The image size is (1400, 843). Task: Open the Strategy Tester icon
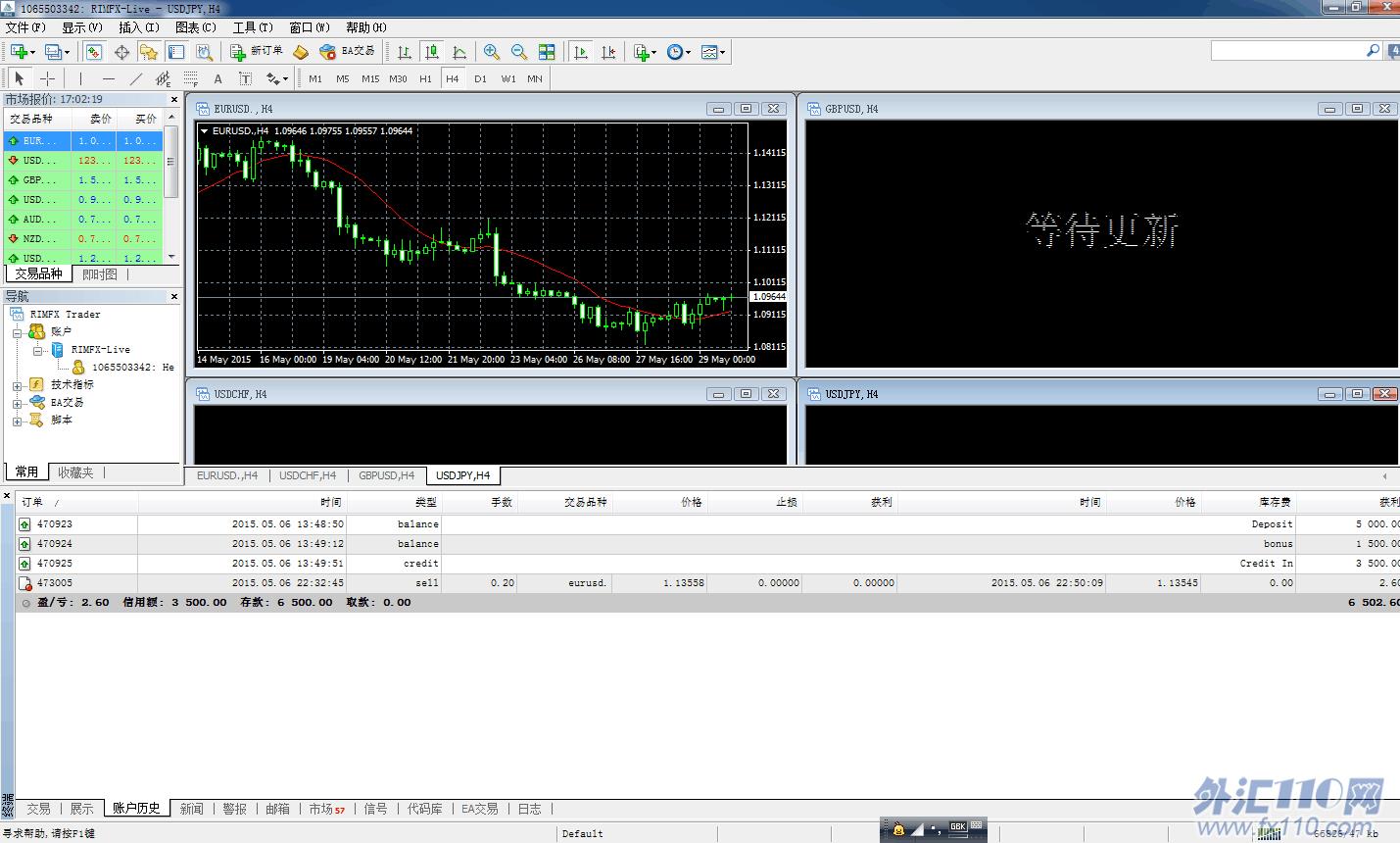[204, 52]
